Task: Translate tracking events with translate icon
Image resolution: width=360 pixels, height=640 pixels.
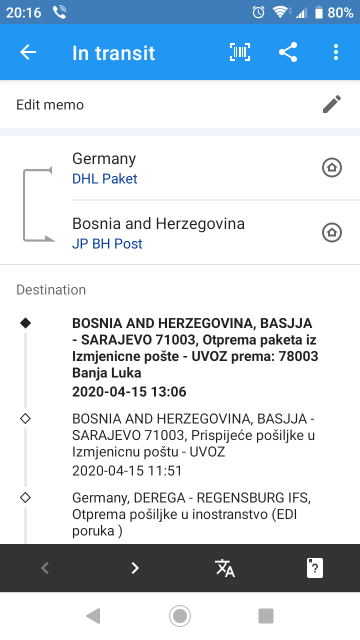Action: coord(225,568)
